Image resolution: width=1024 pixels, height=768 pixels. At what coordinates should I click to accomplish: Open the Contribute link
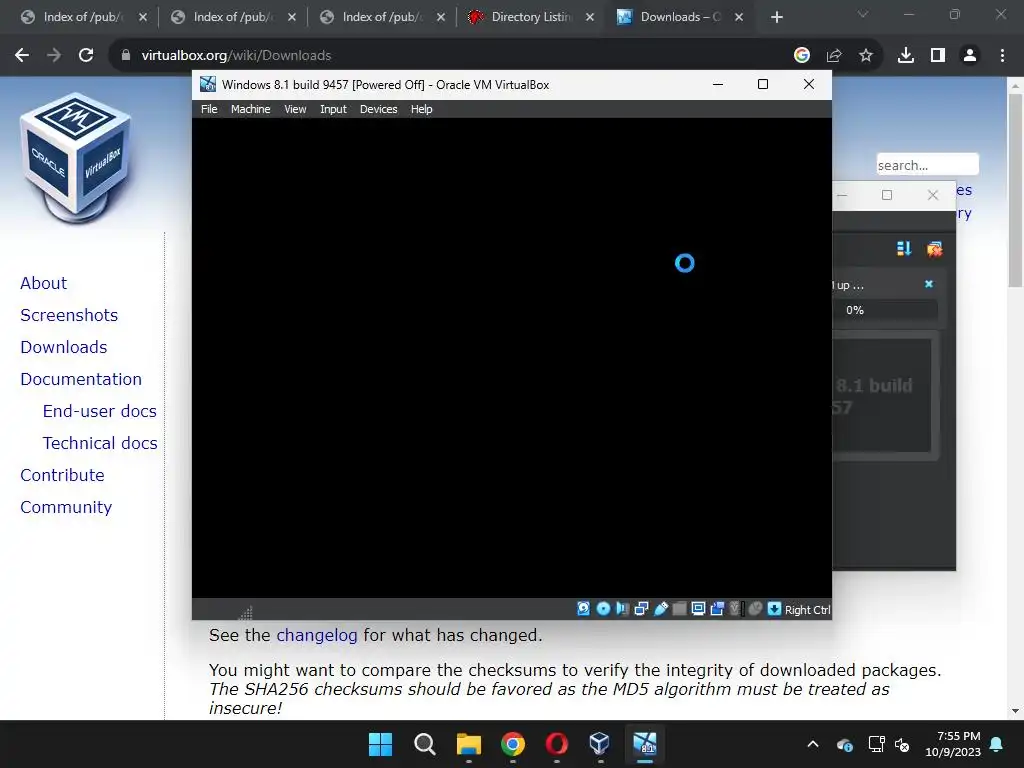[63, 475]
